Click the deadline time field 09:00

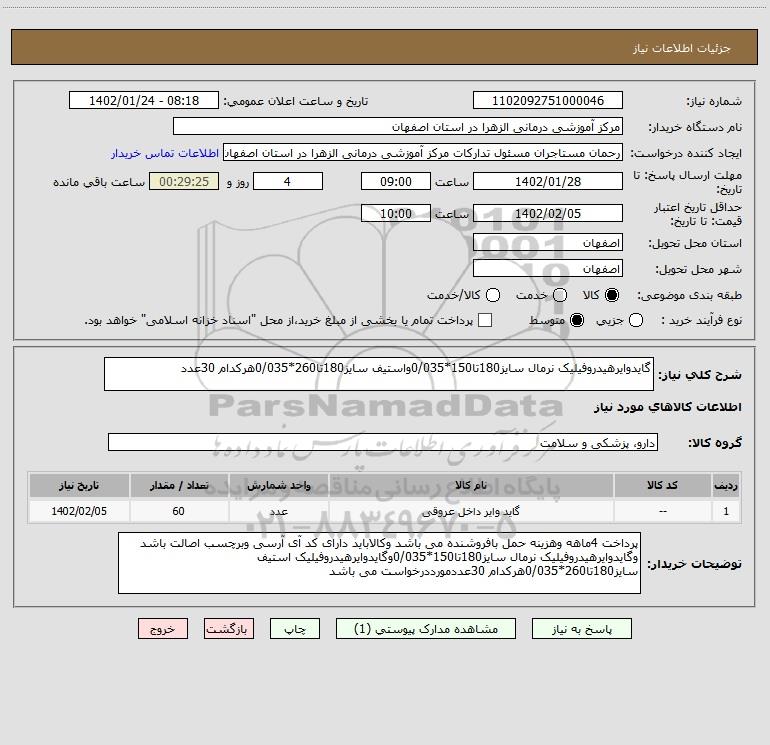point(396,181)
